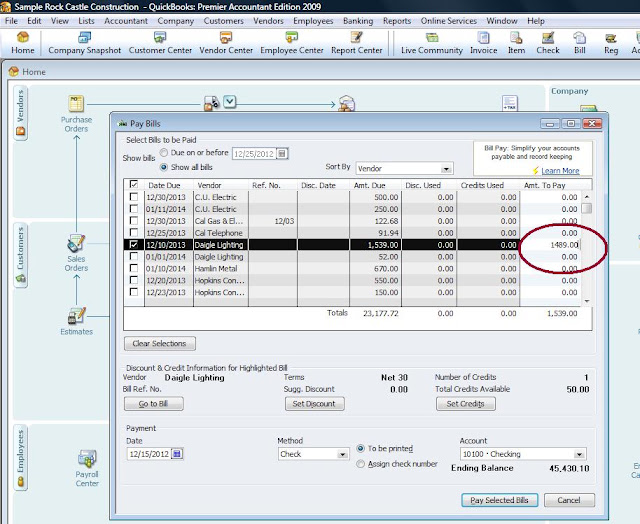Open the Accountant menu
Viewport: 640px width, 524px height.
tap(126, 21)
